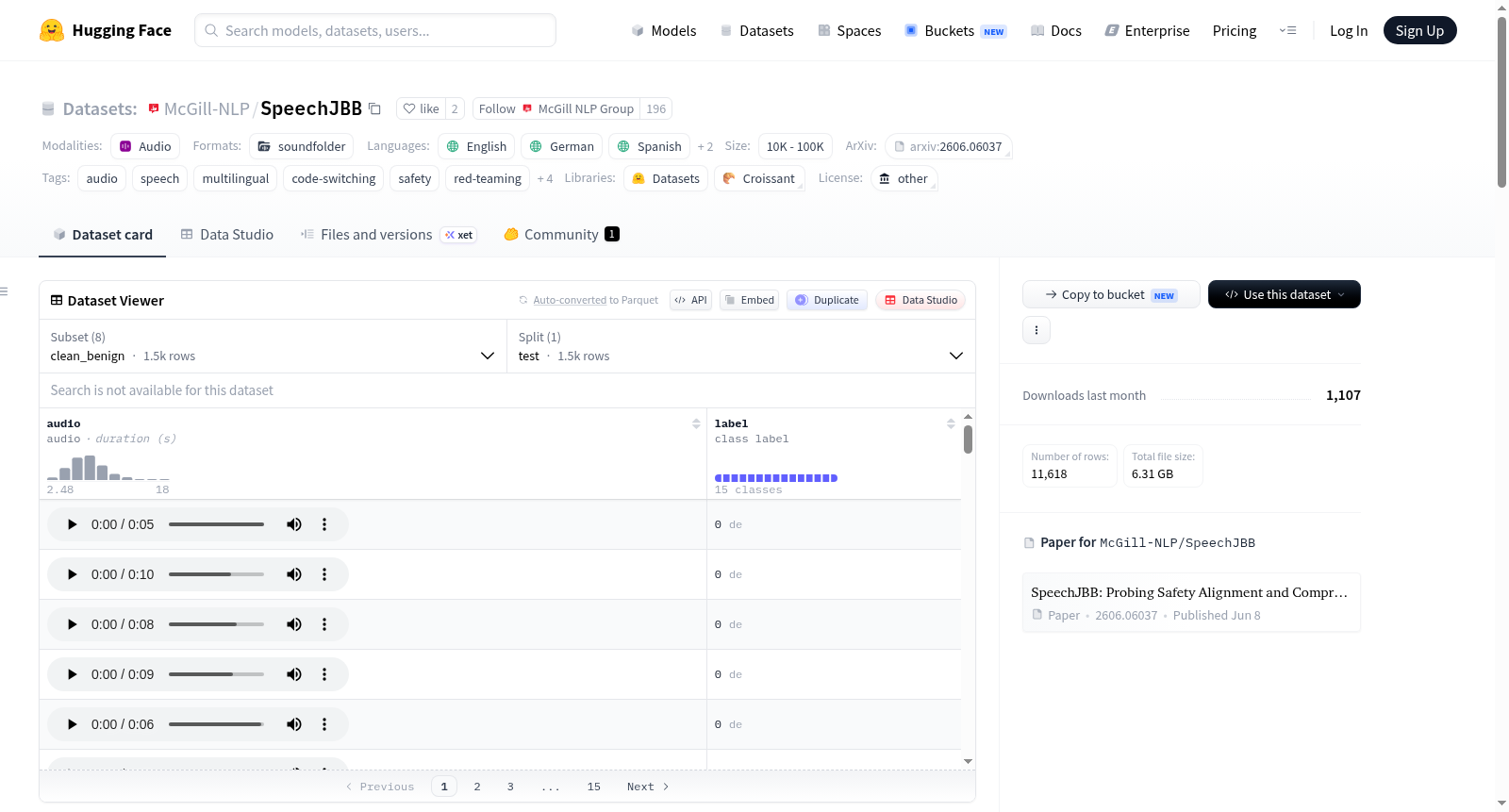Open Models in the top navigation

click(x=664, y=31)
